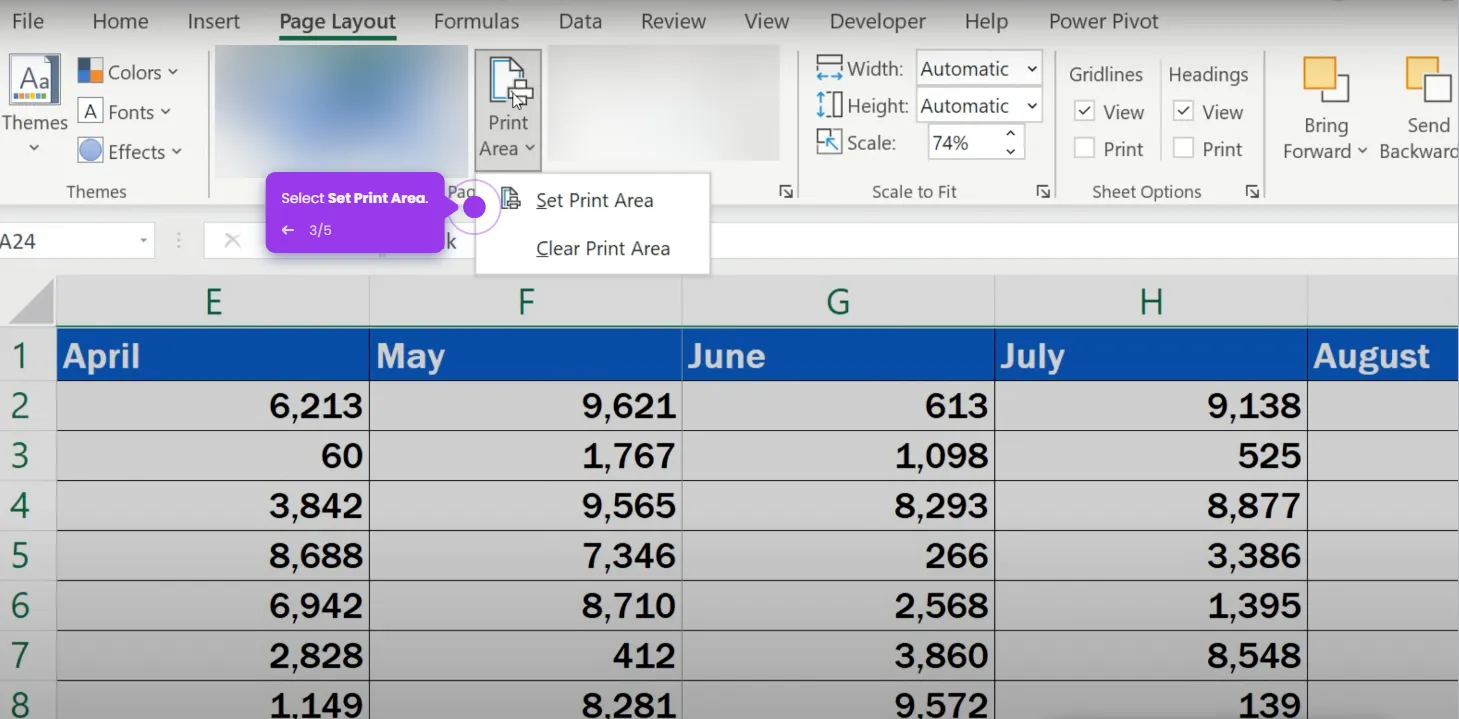This screenshot has height=719, width=1459.
Task: Open the theme Colors menu
Action: [128, 72]
